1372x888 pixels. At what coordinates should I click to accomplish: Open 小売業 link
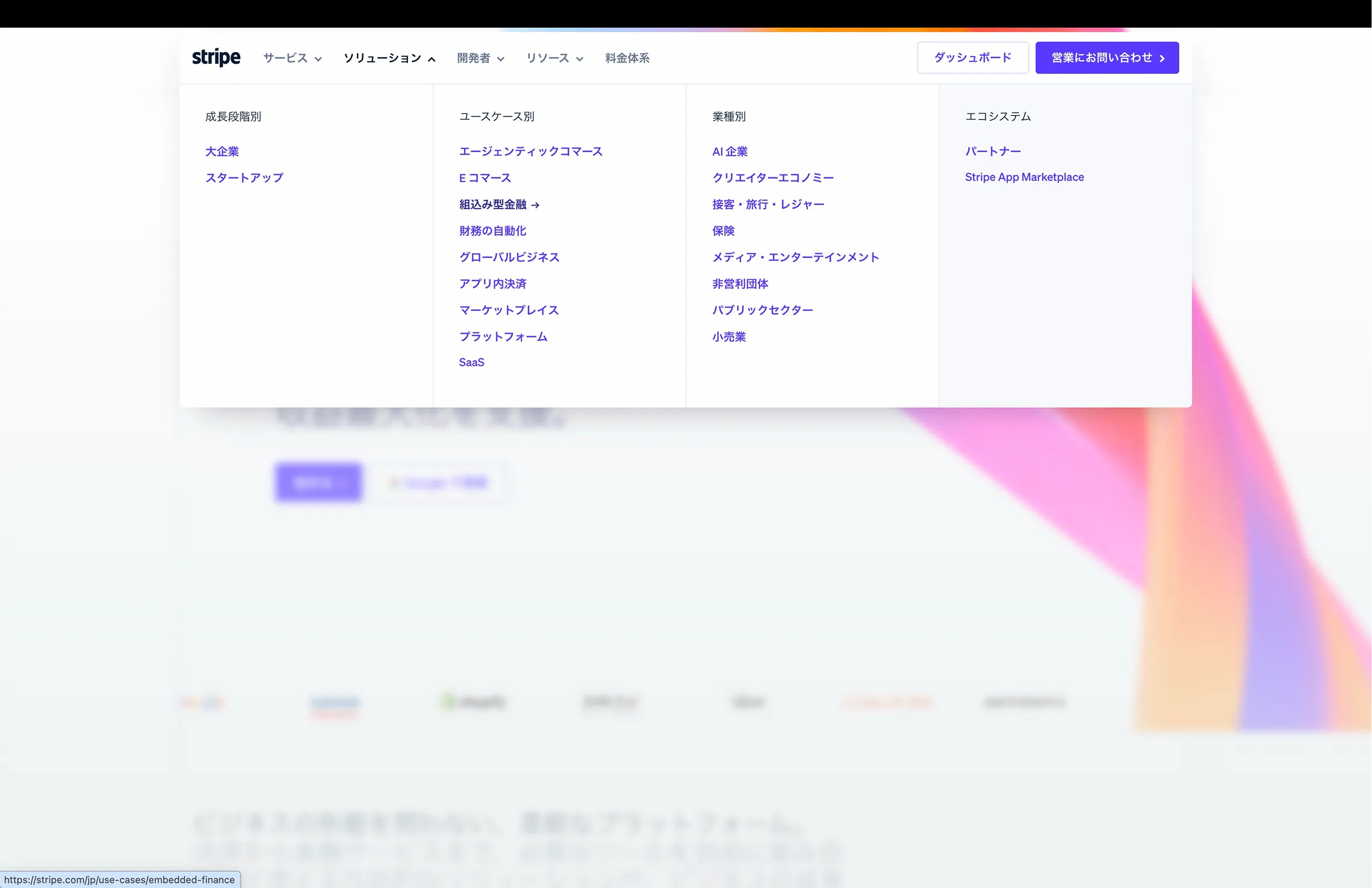click(729, 337)
